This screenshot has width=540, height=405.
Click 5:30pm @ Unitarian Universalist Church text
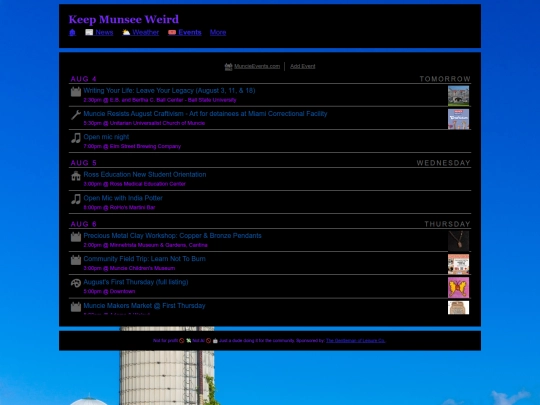pos(144,123)
